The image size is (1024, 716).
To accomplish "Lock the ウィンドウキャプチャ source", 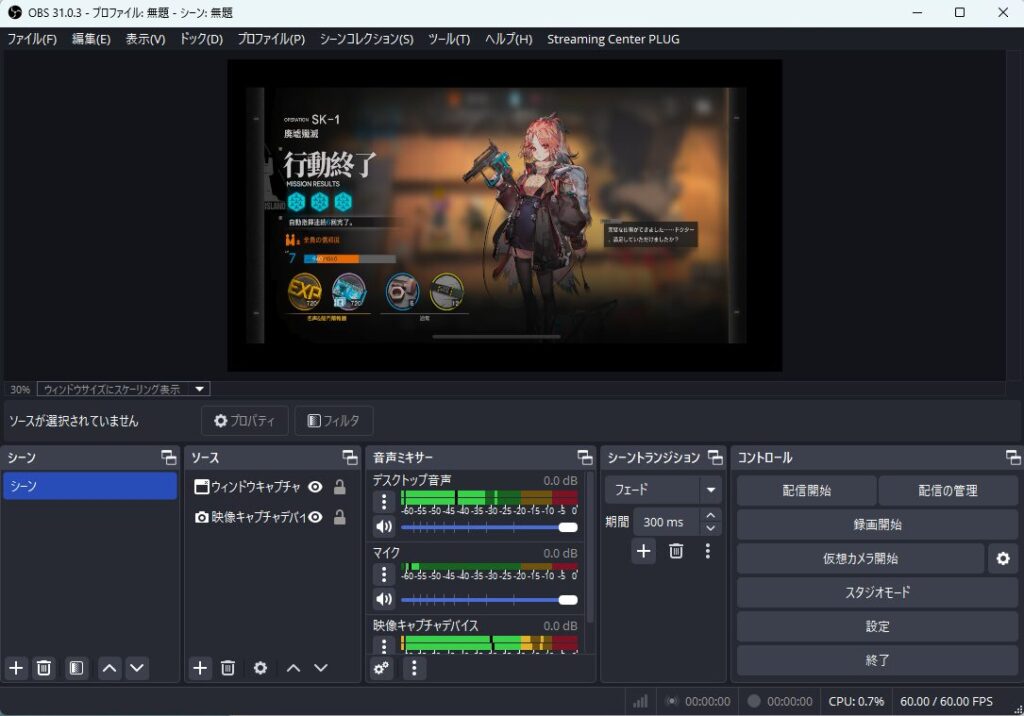I will 340,487.
